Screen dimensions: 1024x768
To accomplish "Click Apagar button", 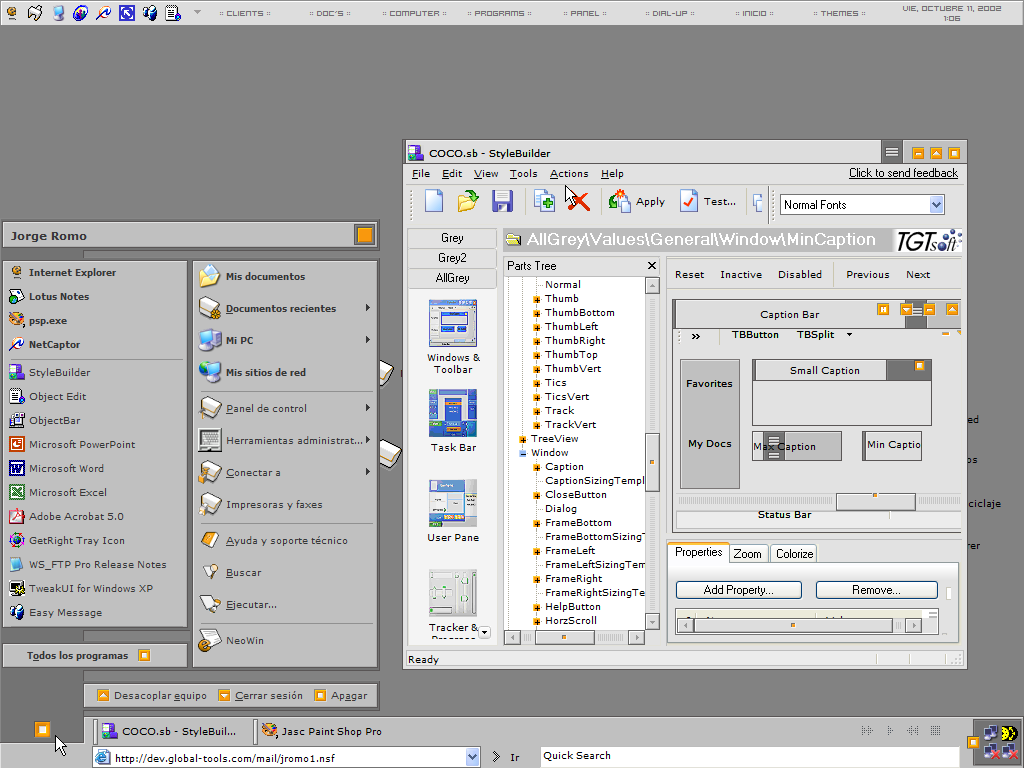I will [x=341, y=696].
